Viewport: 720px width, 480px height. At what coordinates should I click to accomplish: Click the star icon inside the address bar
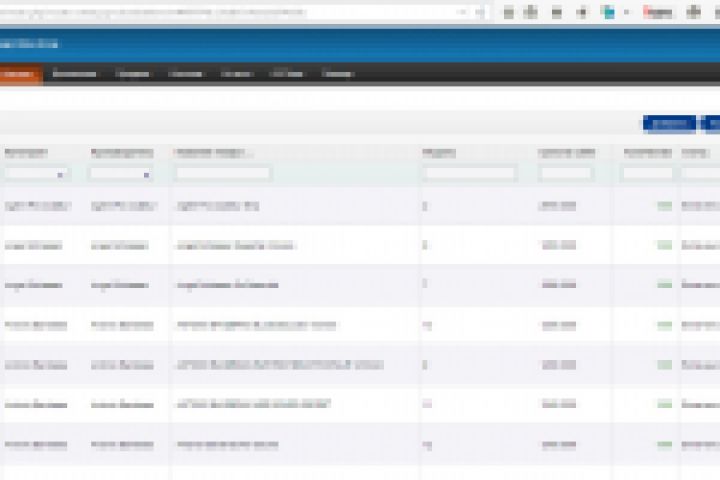point(479,12)
